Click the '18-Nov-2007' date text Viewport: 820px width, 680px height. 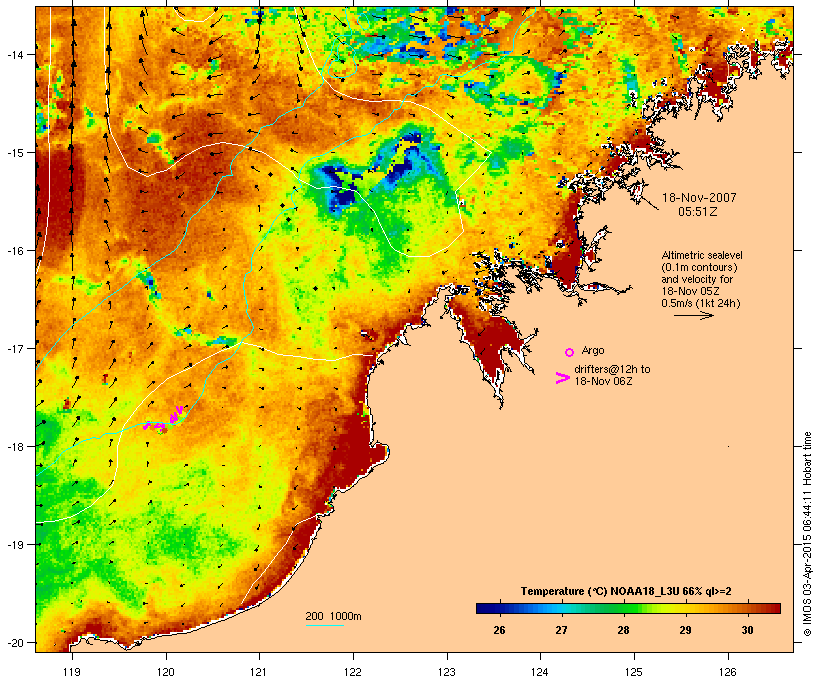699,198
